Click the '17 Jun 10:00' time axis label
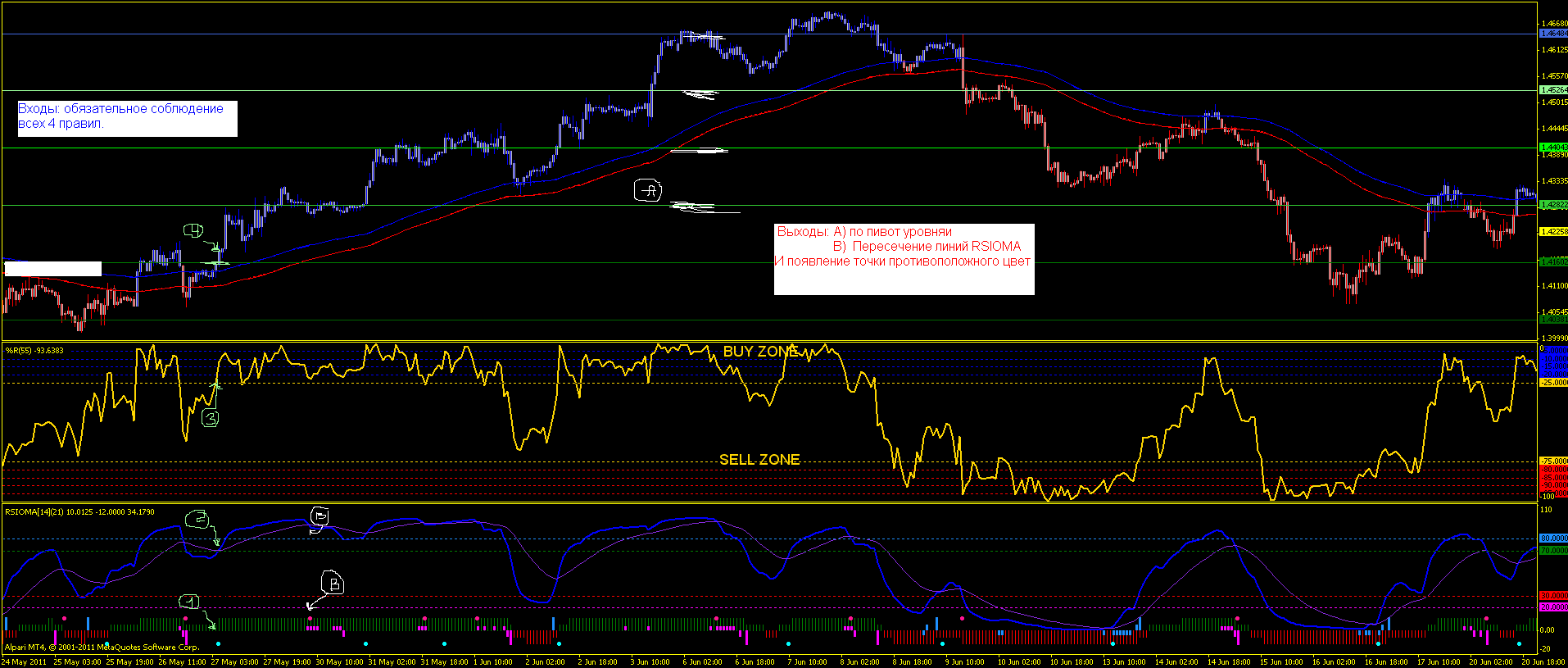The height and width of the screenshot is (668, 1568). pyautogui.click(x=1439, y=661)
